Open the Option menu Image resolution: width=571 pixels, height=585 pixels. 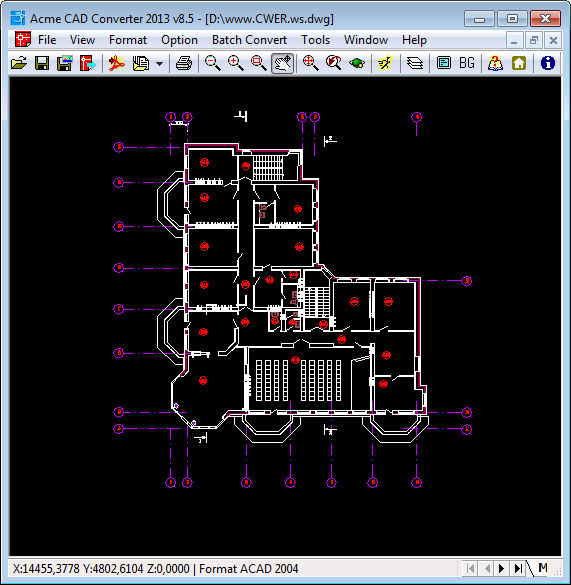(180, 40)
